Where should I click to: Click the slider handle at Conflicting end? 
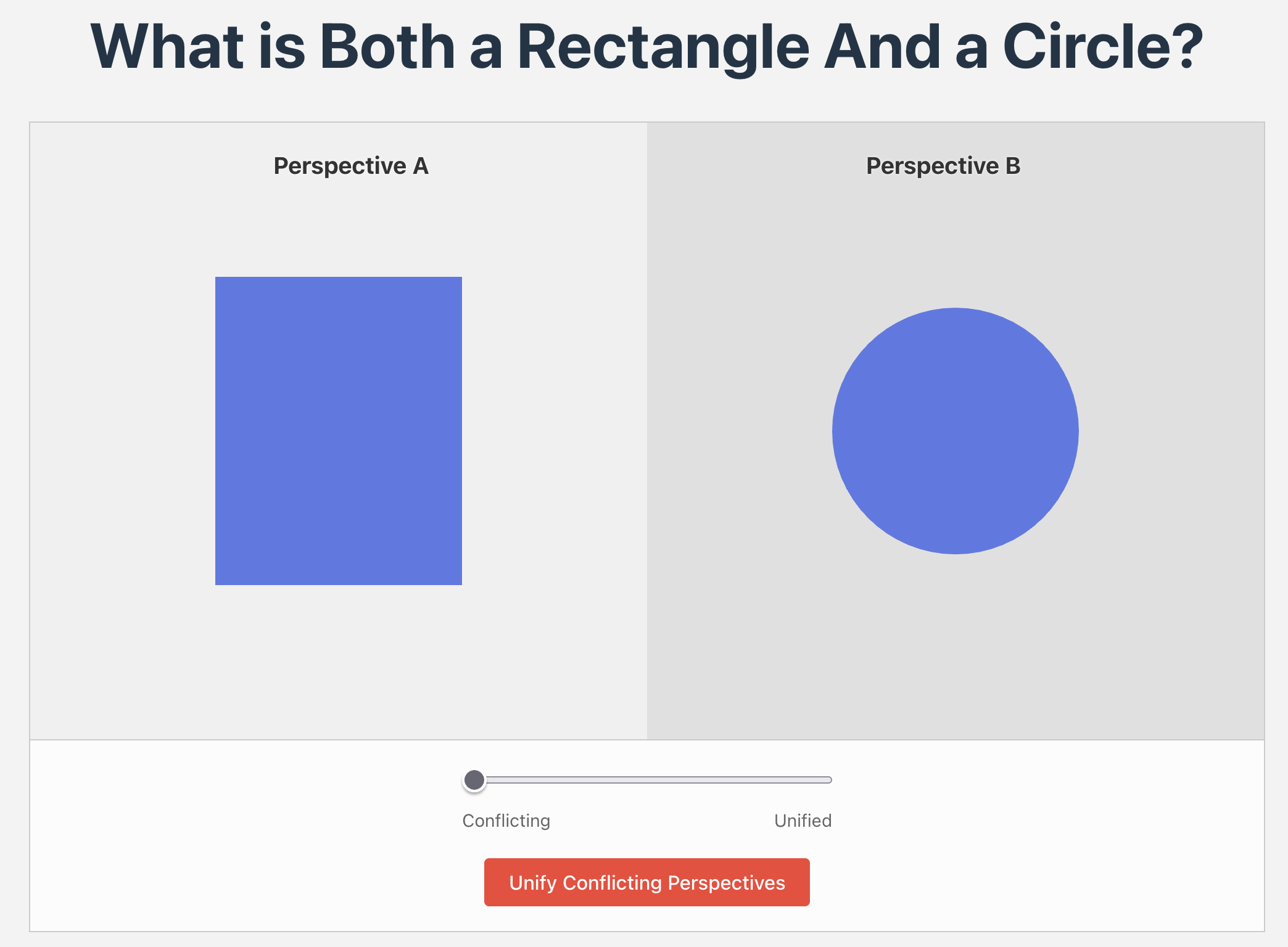pos(474,780)
